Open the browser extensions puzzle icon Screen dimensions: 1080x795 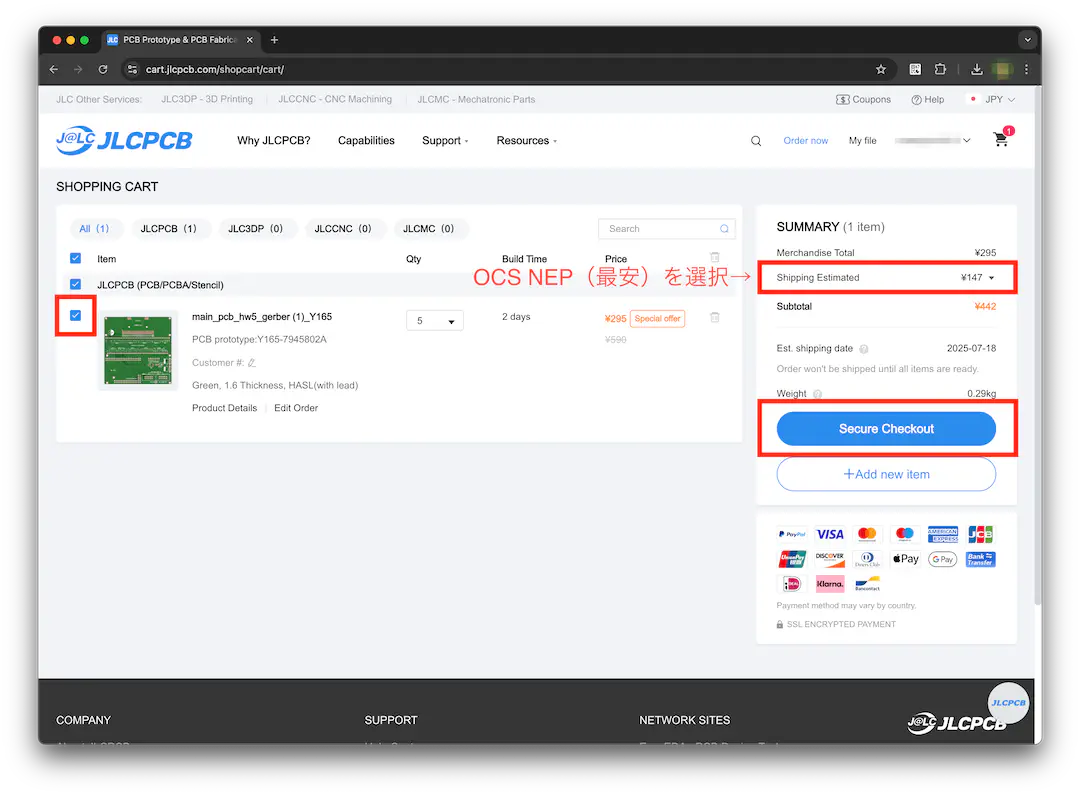pos(940,69)
